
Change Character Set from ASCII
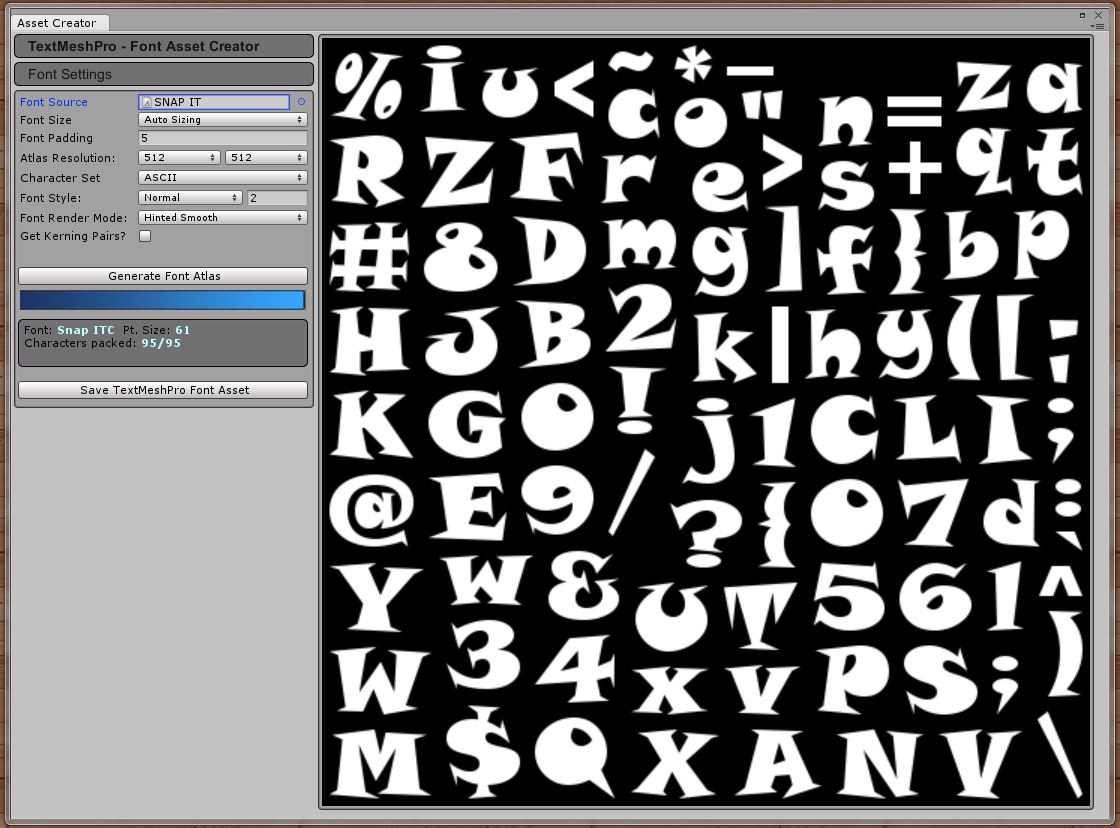[221, 177]
